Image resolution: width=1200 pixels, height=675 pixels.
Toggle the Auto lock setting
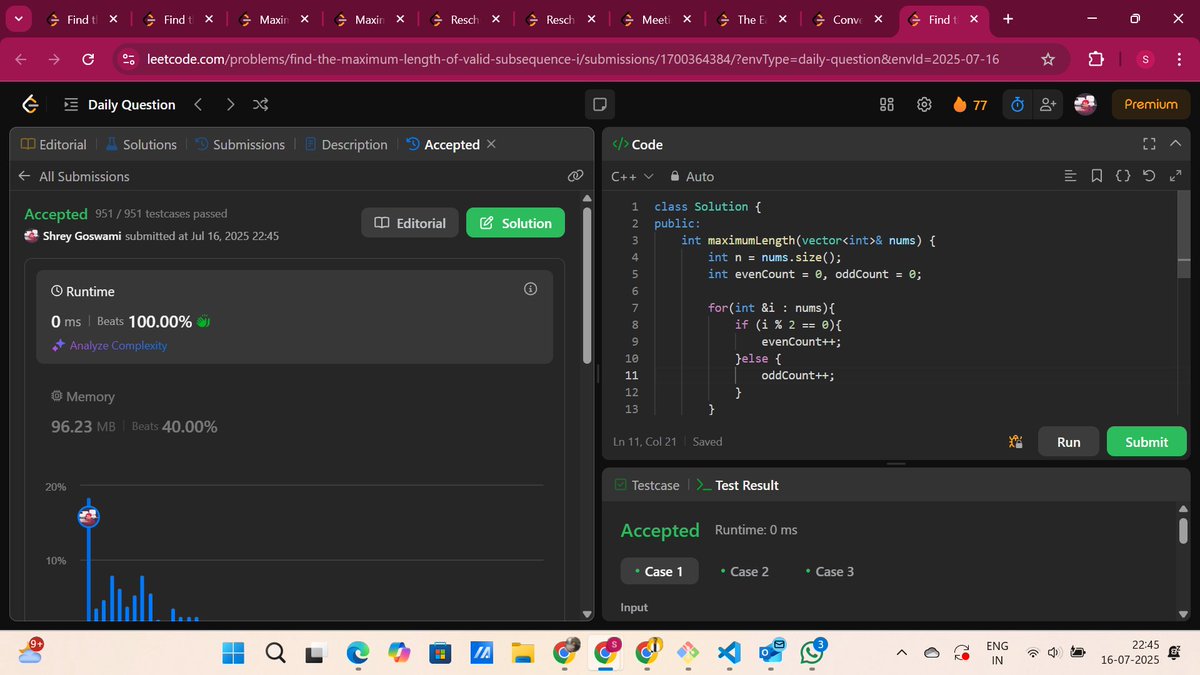(x=692, y=176)
